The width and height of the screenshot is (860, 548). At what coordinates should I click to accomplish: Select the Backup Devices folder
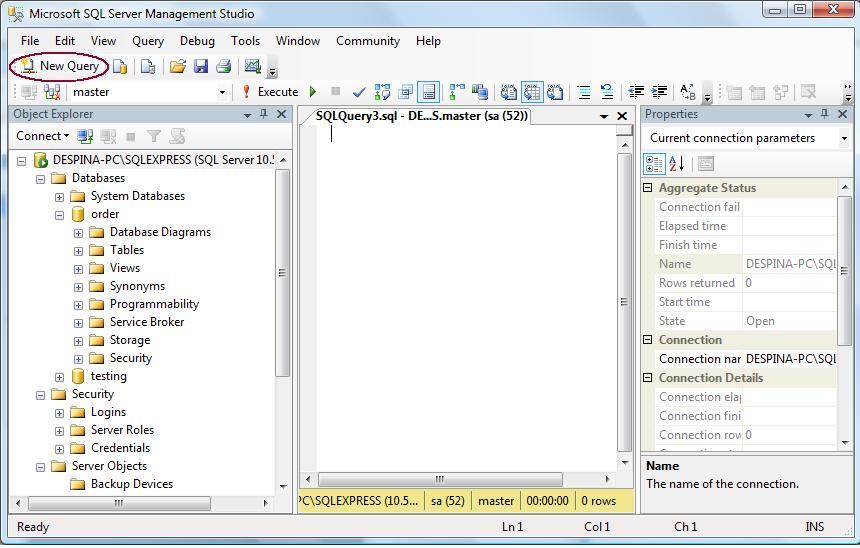(x=132, y=484)
